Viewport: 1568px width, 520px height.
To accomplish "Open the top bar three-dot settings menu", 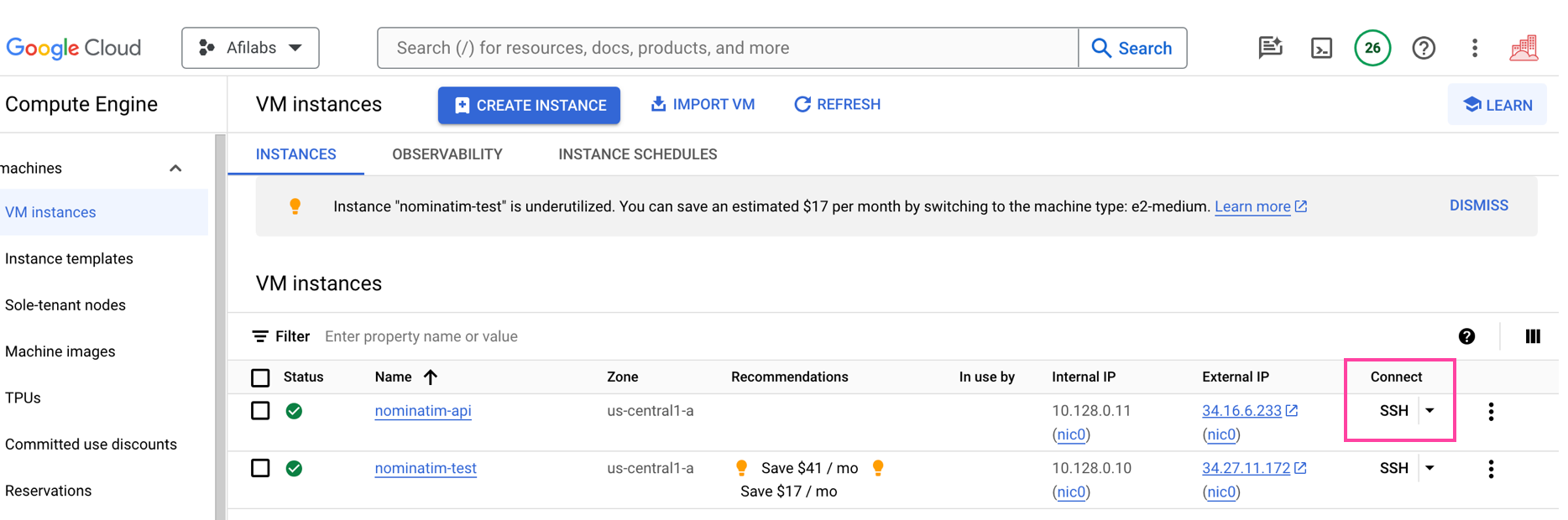I will tap(1475, 49).
